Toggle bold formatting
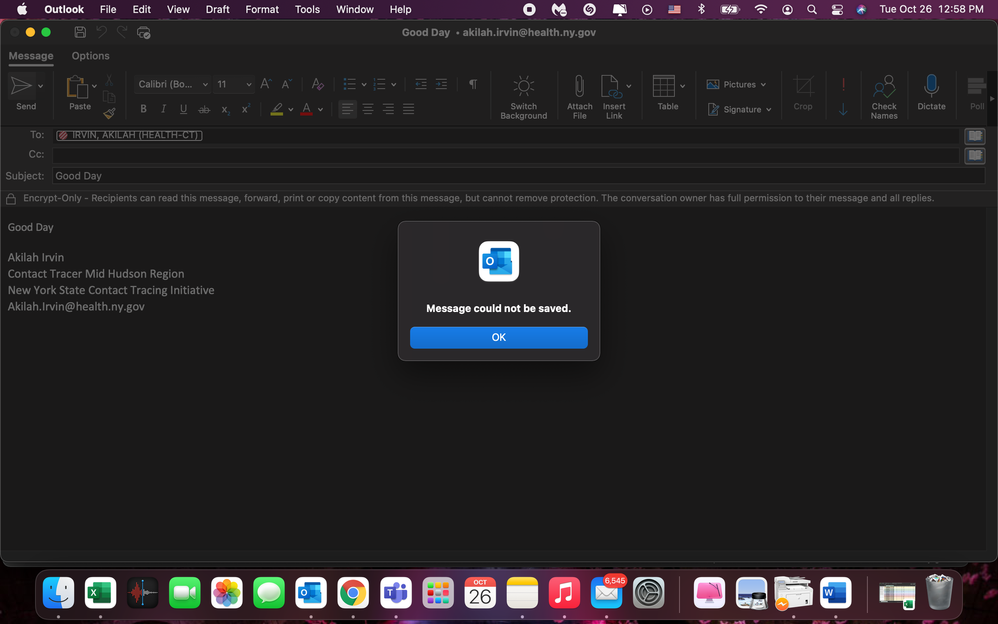This screenshot has height=624, width=998. click(143, 109)
